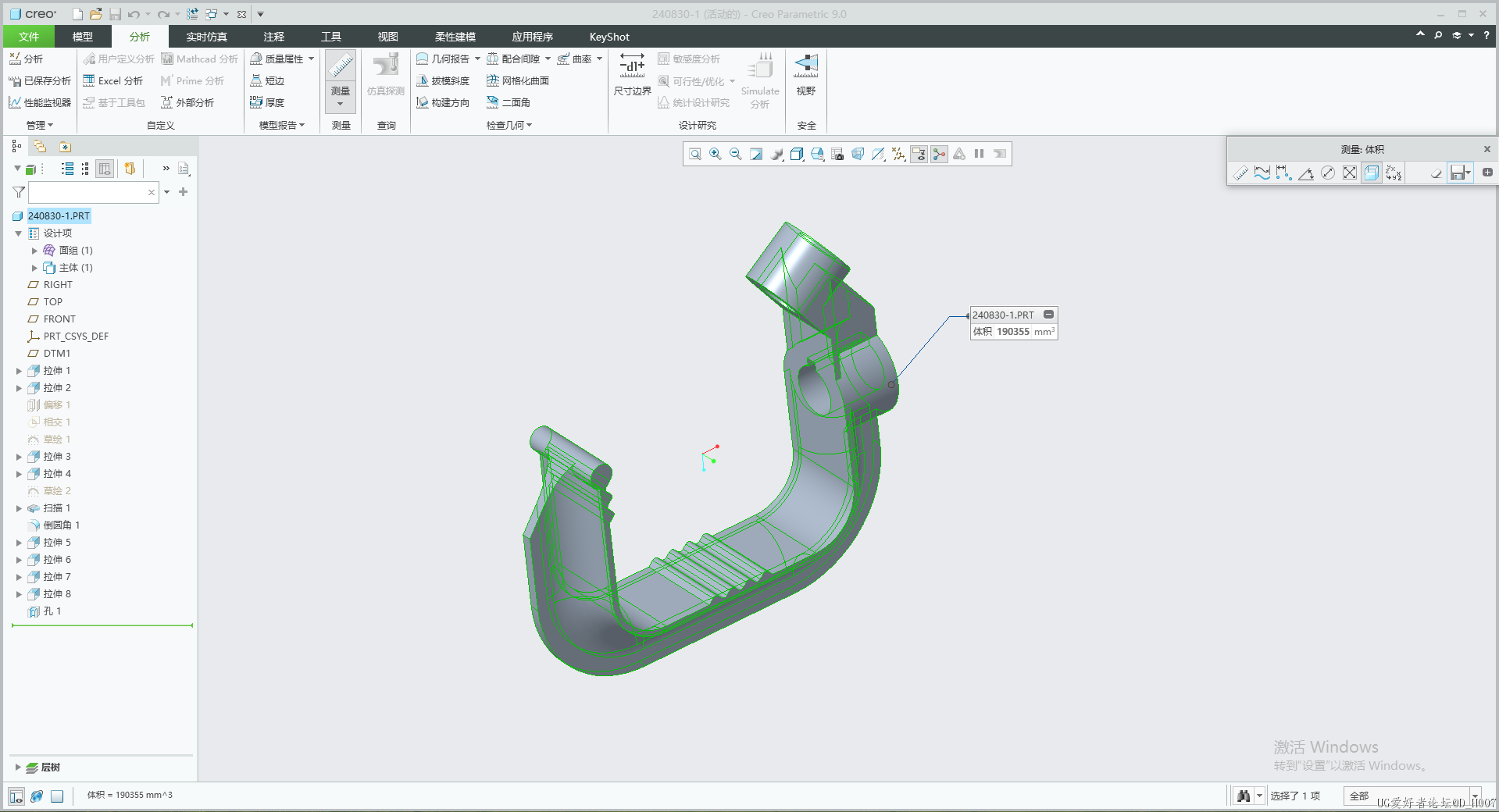The width and height of the screenshot is (1499, 812).
Task: Click the model tree filter search field
Action: (x=94, y=192)
